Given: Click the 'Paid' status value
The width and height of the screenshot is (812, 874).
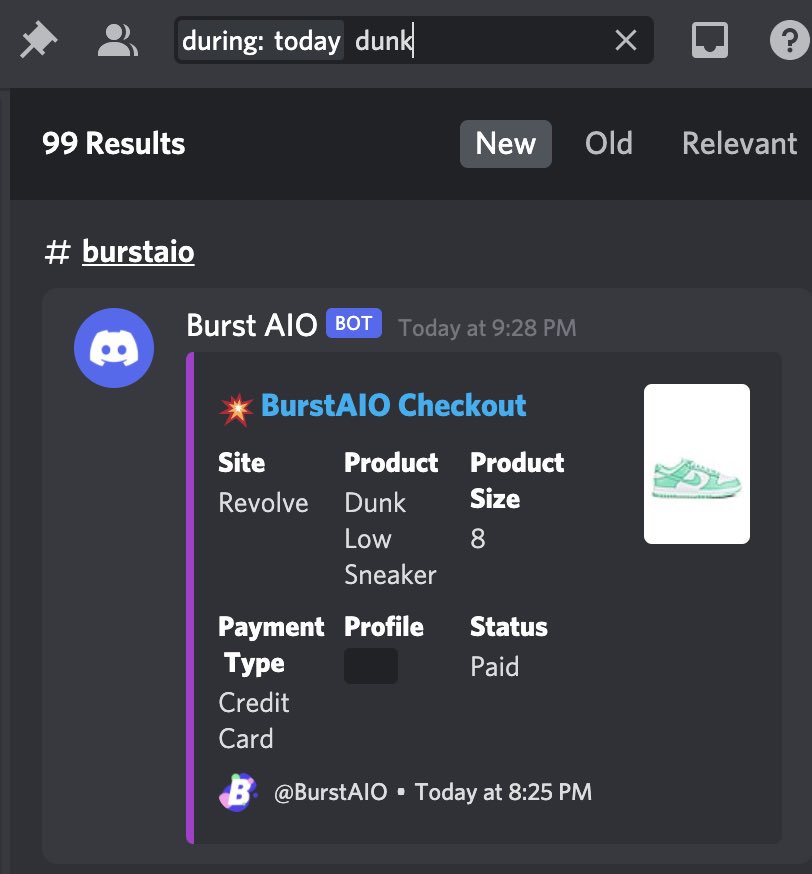Looking at the screenshot, I should 494,667.
